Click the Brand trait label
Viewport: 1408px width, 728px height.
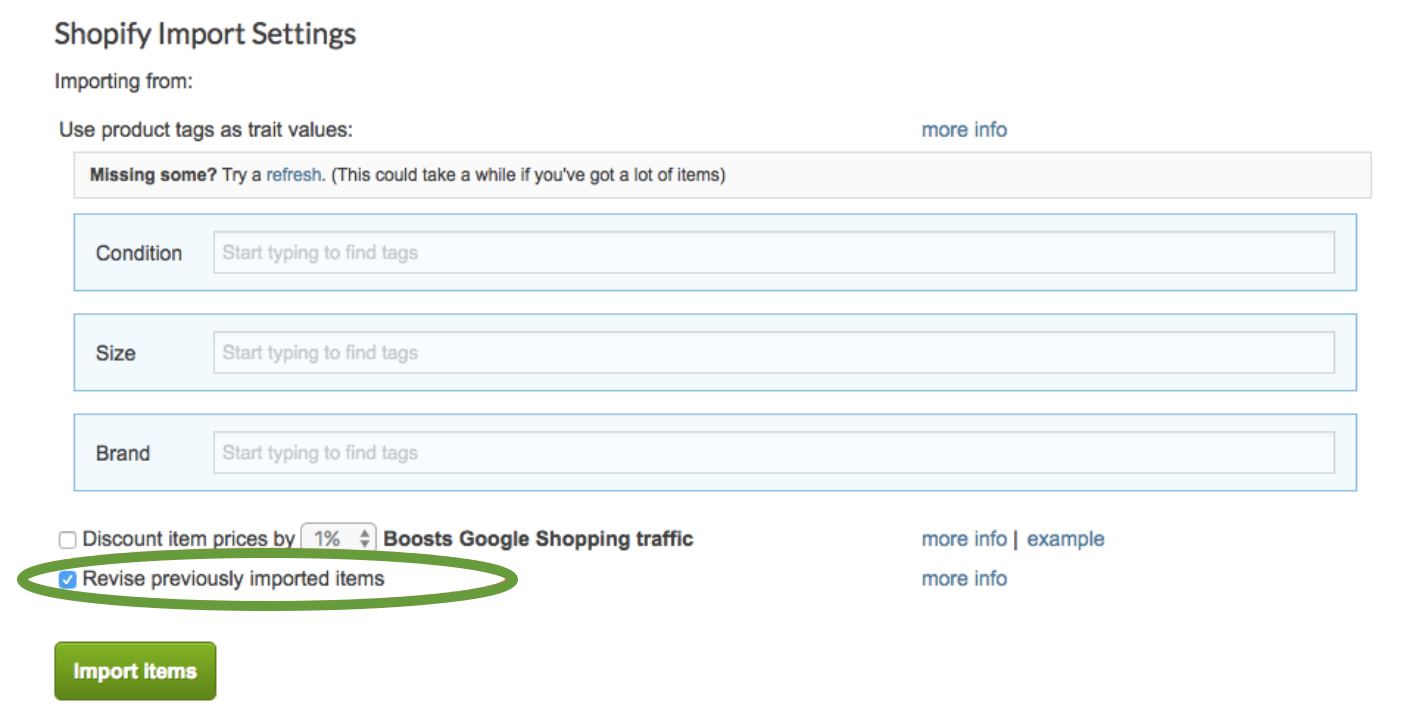tap(123, 453)
